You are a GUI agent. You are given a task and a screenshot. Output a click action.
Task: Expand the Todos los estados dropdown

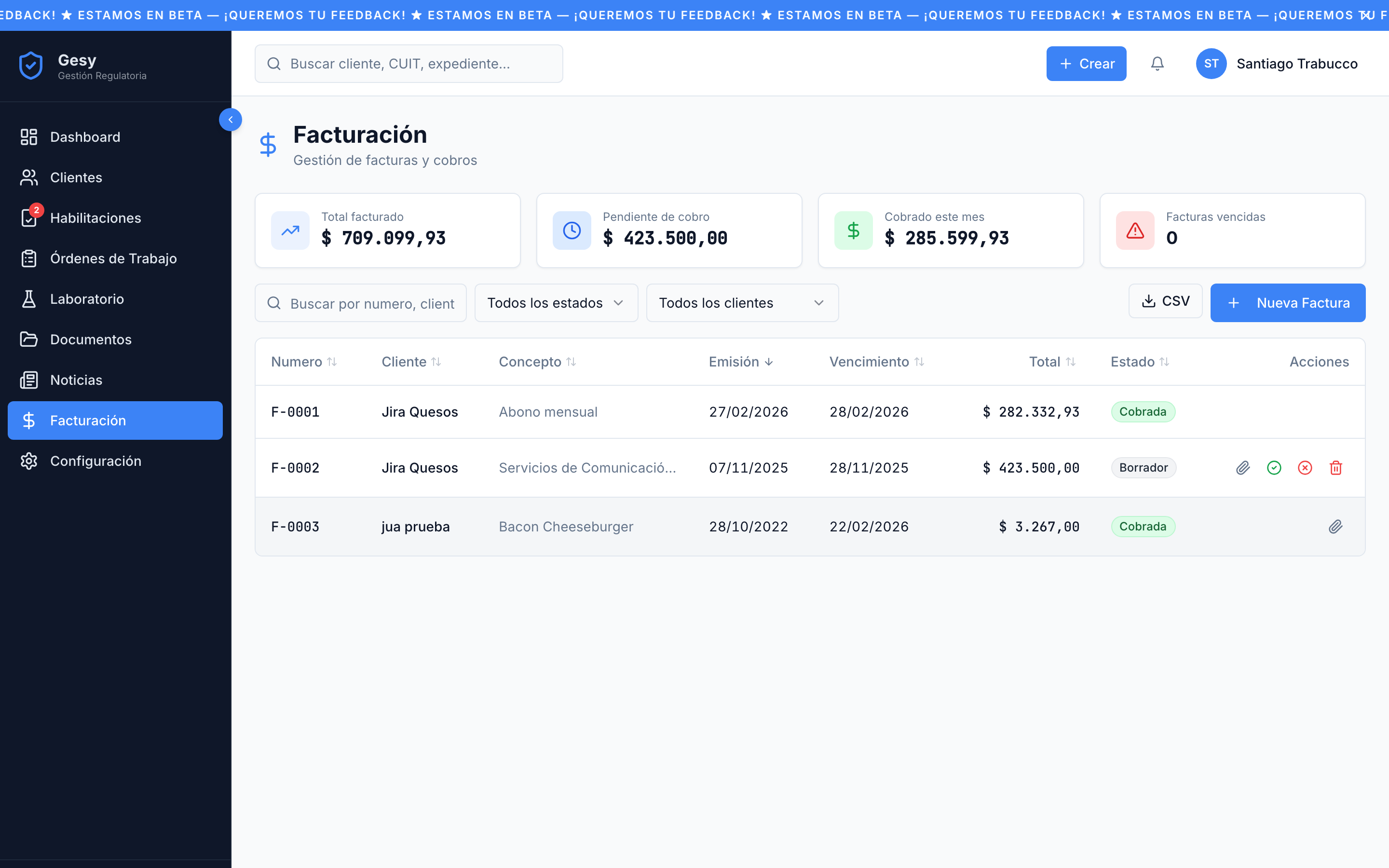click(556, 303)
